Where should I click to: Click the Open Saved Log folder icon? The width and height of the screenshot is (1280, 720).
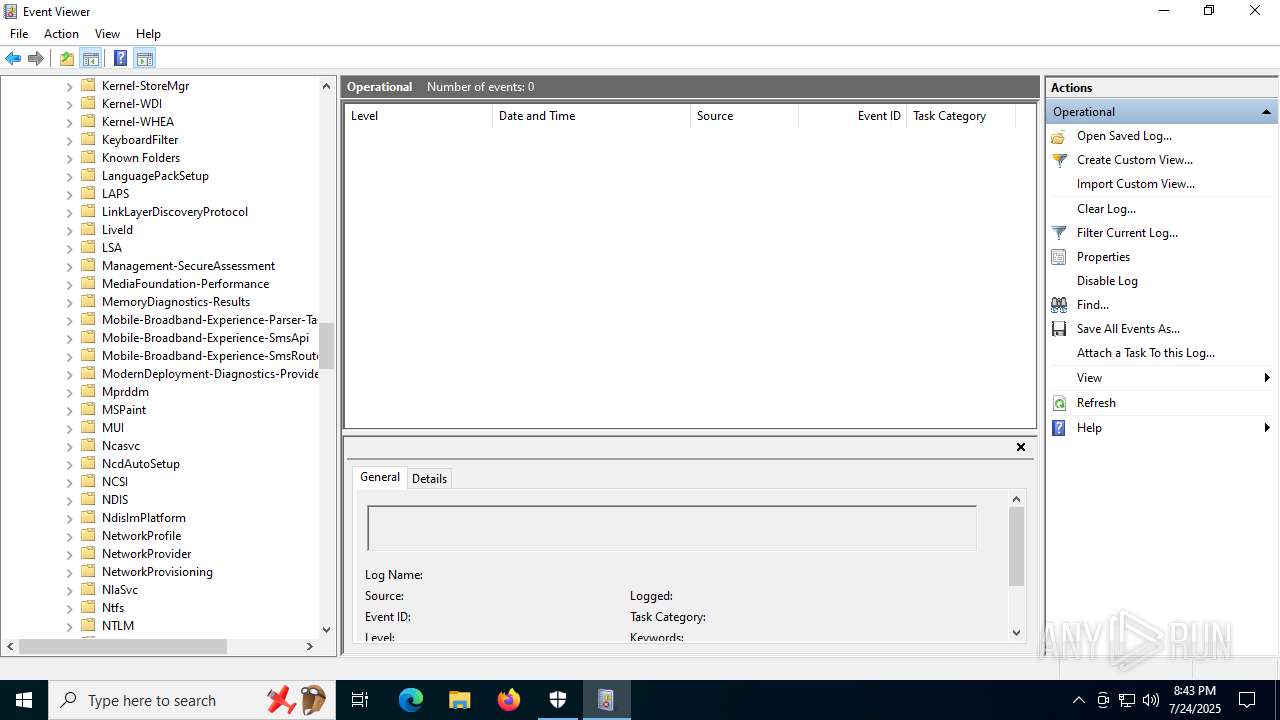[1059, 136]
